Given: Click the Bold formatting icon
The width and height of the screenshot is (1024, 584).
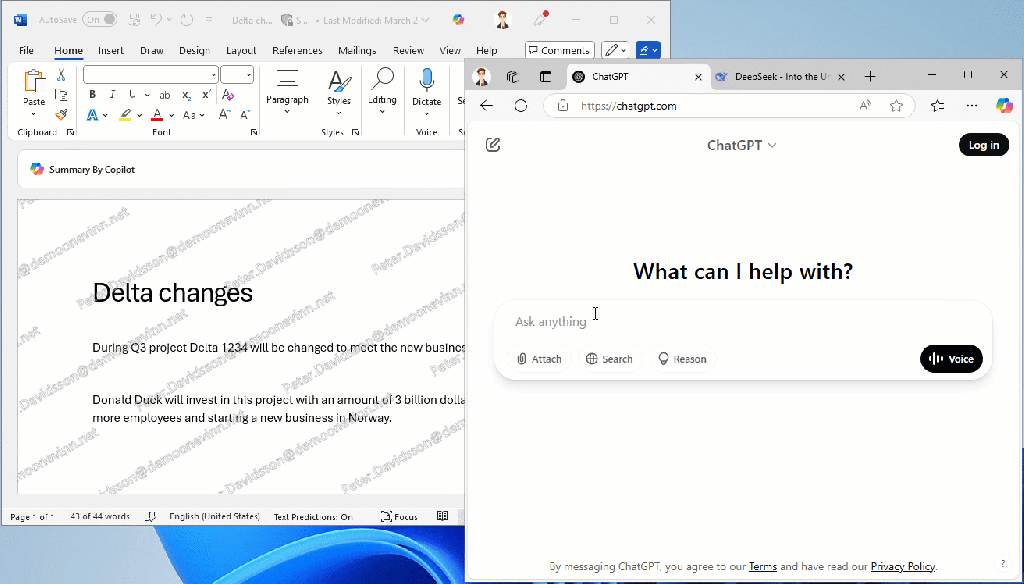Looking at the screenshot, I should 92,95.
